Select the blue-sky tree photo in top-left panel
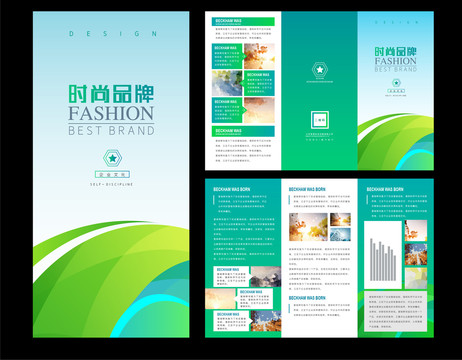Viewport: 462px width, 360px height. (227, 83)
